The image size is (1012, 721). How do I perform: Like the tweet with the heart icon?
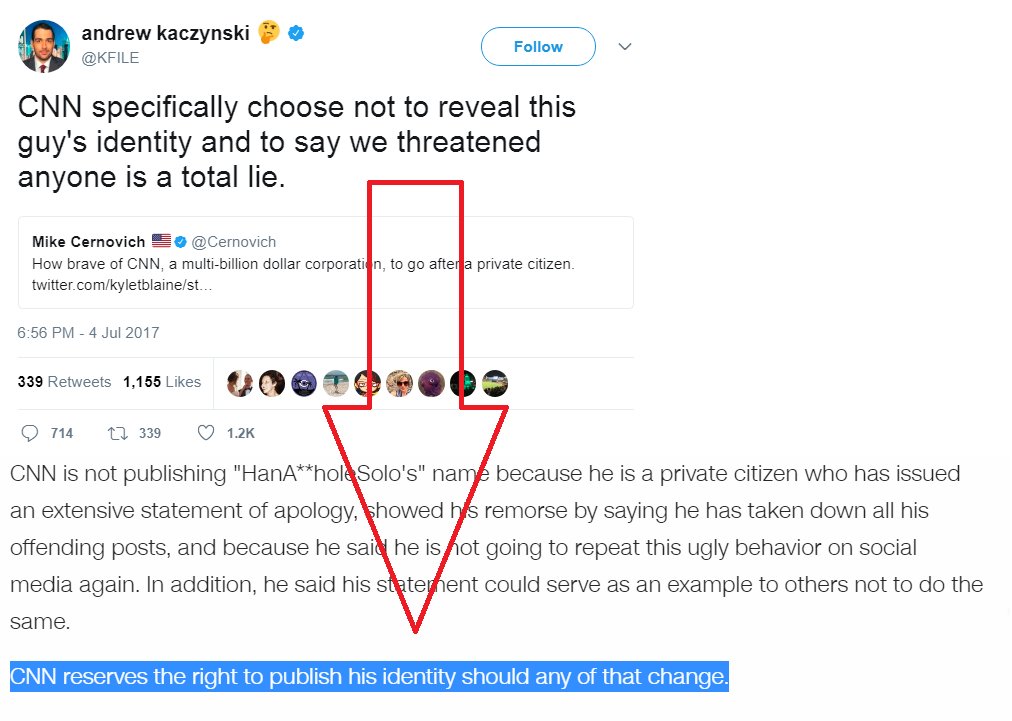(x=206, y=433)
